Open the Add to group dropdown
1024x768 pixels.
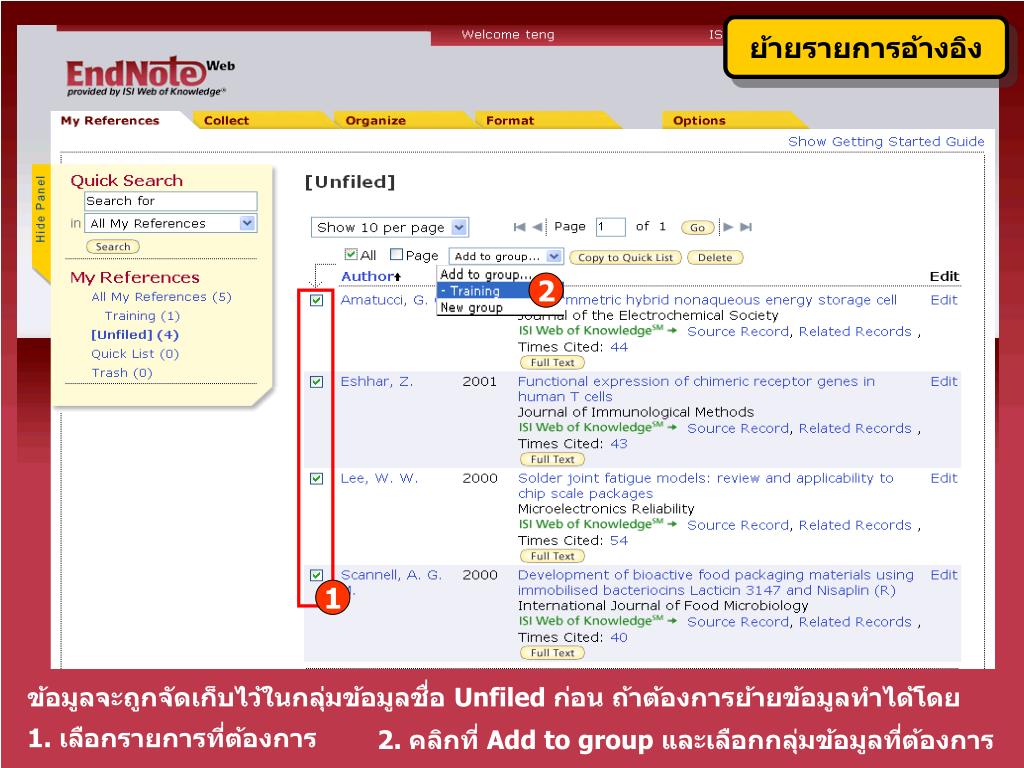(x=505, y=256)
